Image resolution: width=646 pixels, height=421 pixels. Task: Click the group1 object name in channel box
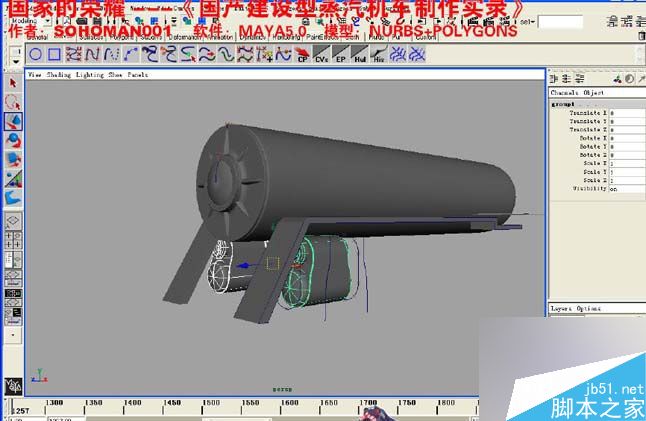[x=563, y=104]
